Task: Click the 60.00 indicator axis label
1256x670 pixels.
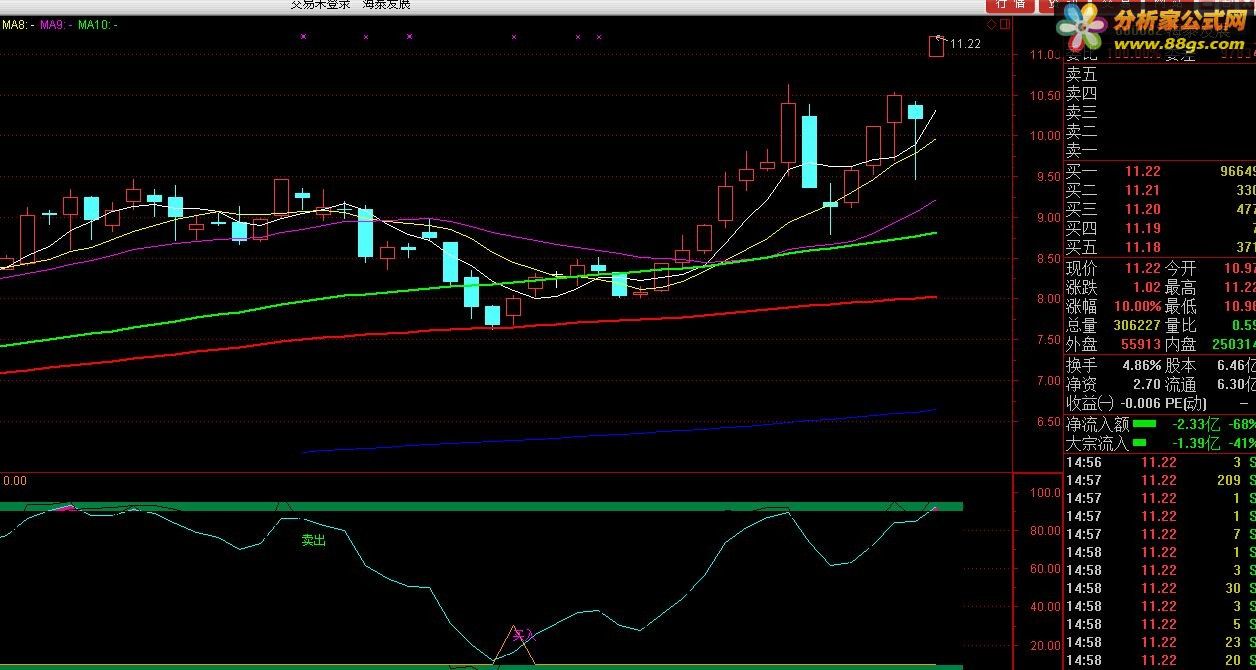Action: pos(1044,569)
